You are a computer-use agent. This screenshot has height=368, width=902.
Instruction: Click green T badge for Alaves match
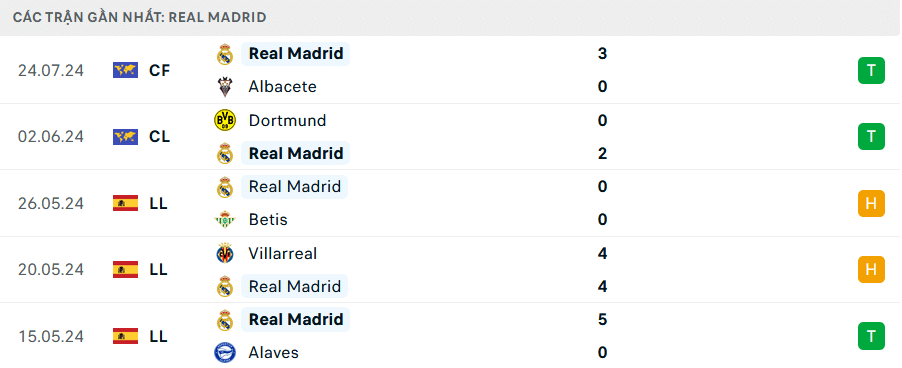(x=872, y=336)
